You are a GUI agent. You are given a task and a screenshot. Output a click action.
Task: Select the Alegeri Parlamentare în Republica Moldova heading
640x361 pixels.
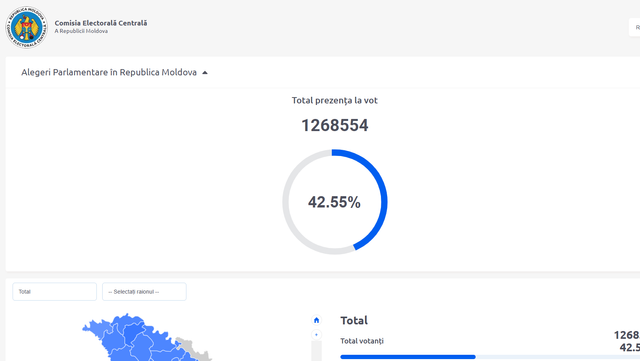tap(109, 72)
